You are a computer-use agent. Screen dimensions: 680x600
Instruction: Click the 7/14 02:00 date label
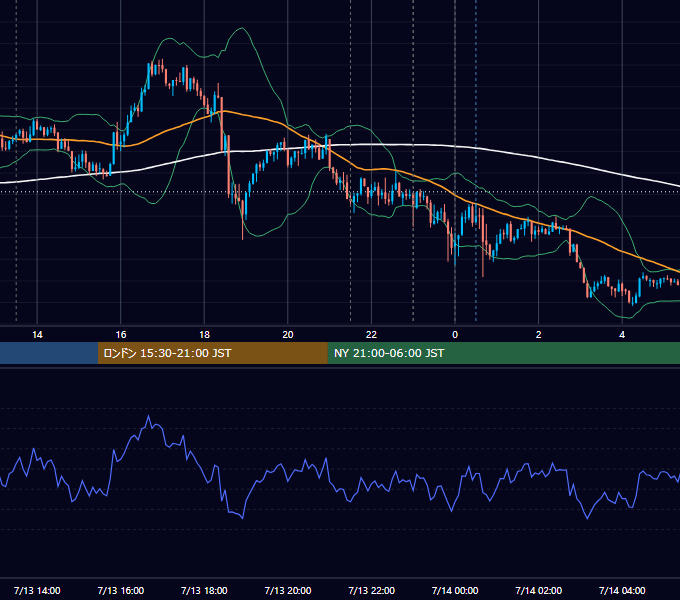539,590
